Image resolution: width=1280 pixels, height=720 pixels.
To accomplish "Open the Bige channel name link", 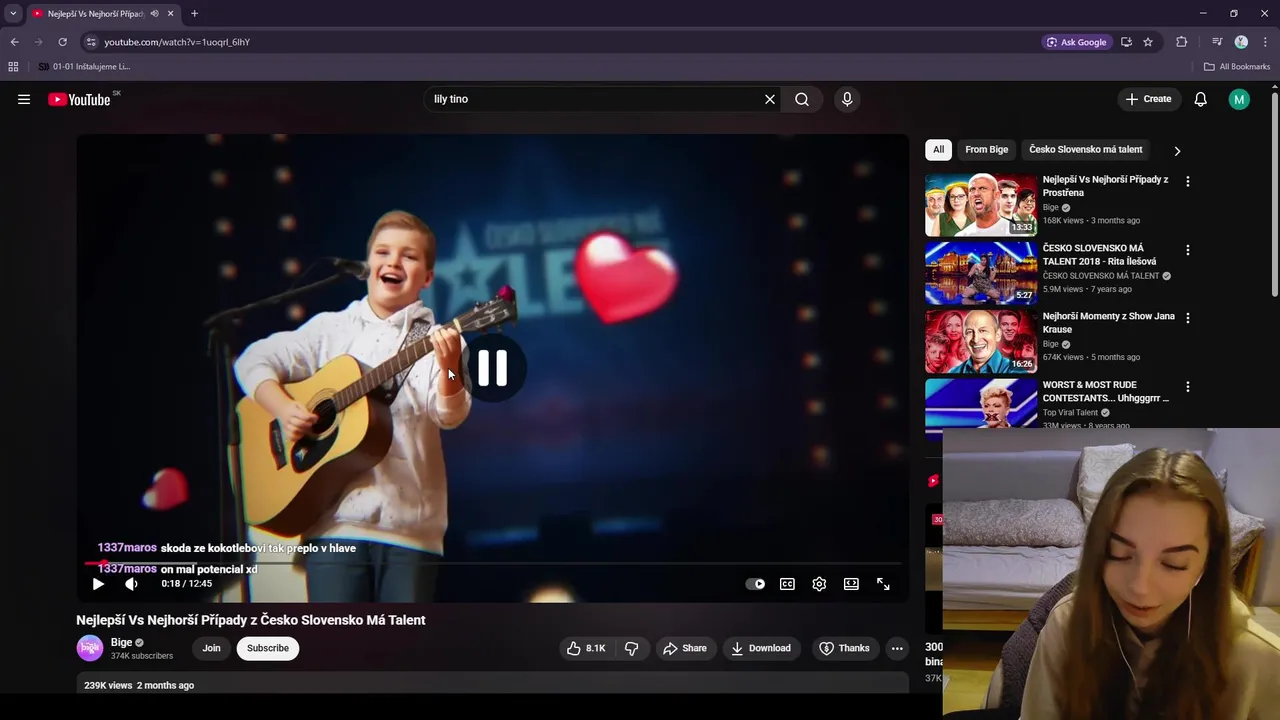I will tap(121, 642).
